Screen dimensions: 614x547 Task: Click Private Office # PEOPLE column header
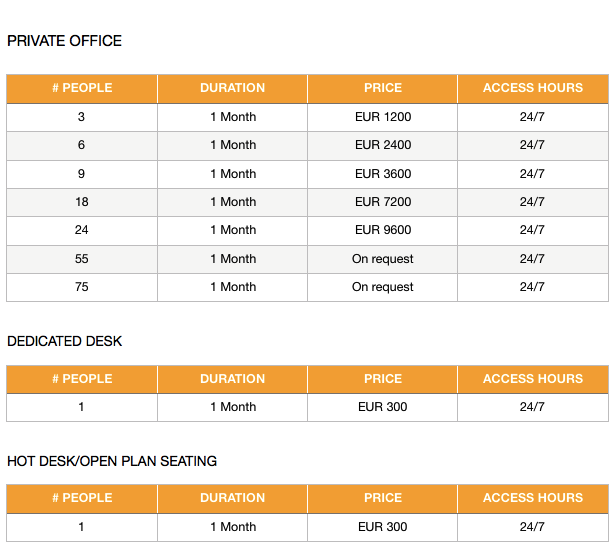click(x=82, y=88)
